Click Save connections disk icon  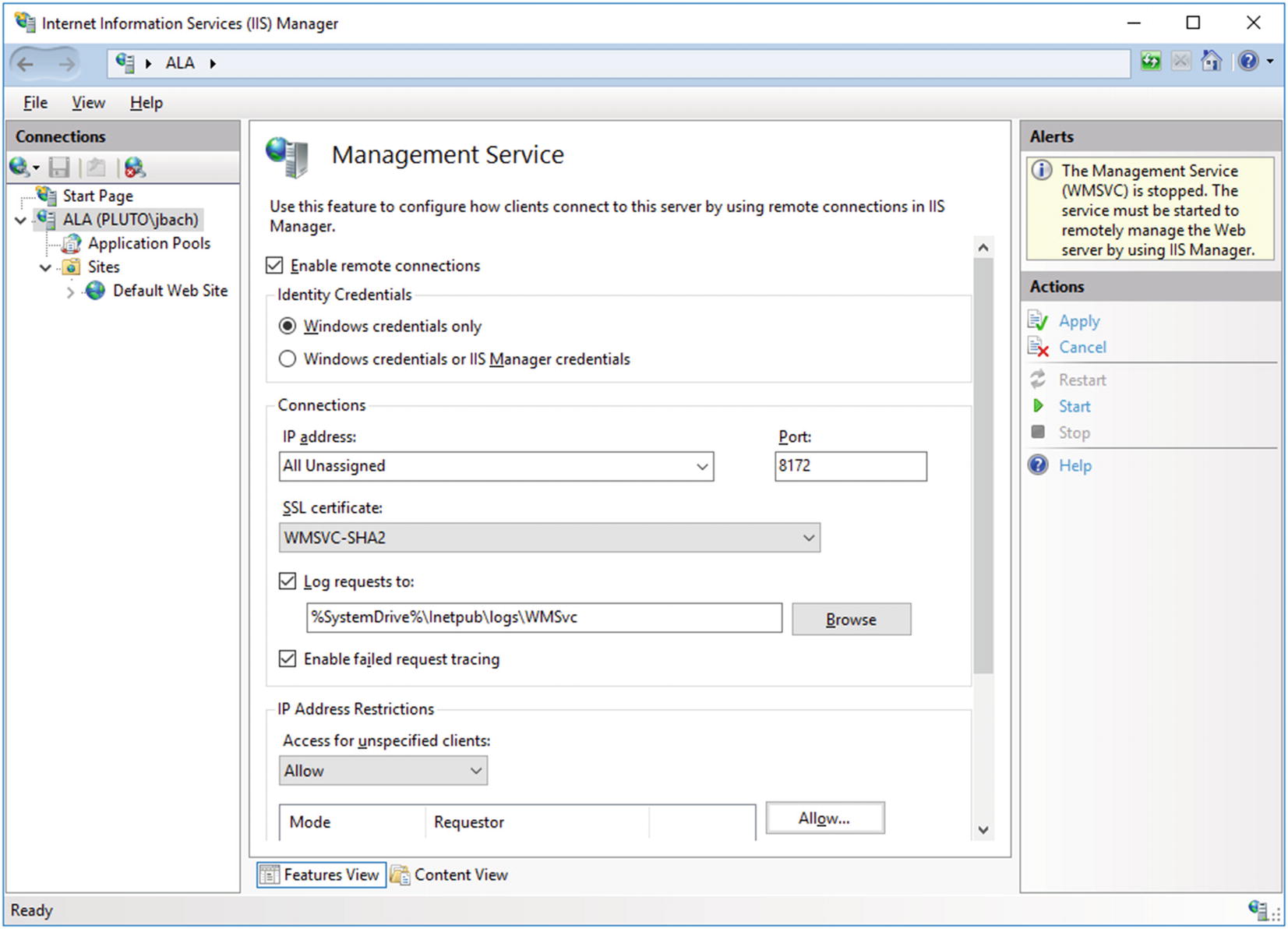coord(59,167)
